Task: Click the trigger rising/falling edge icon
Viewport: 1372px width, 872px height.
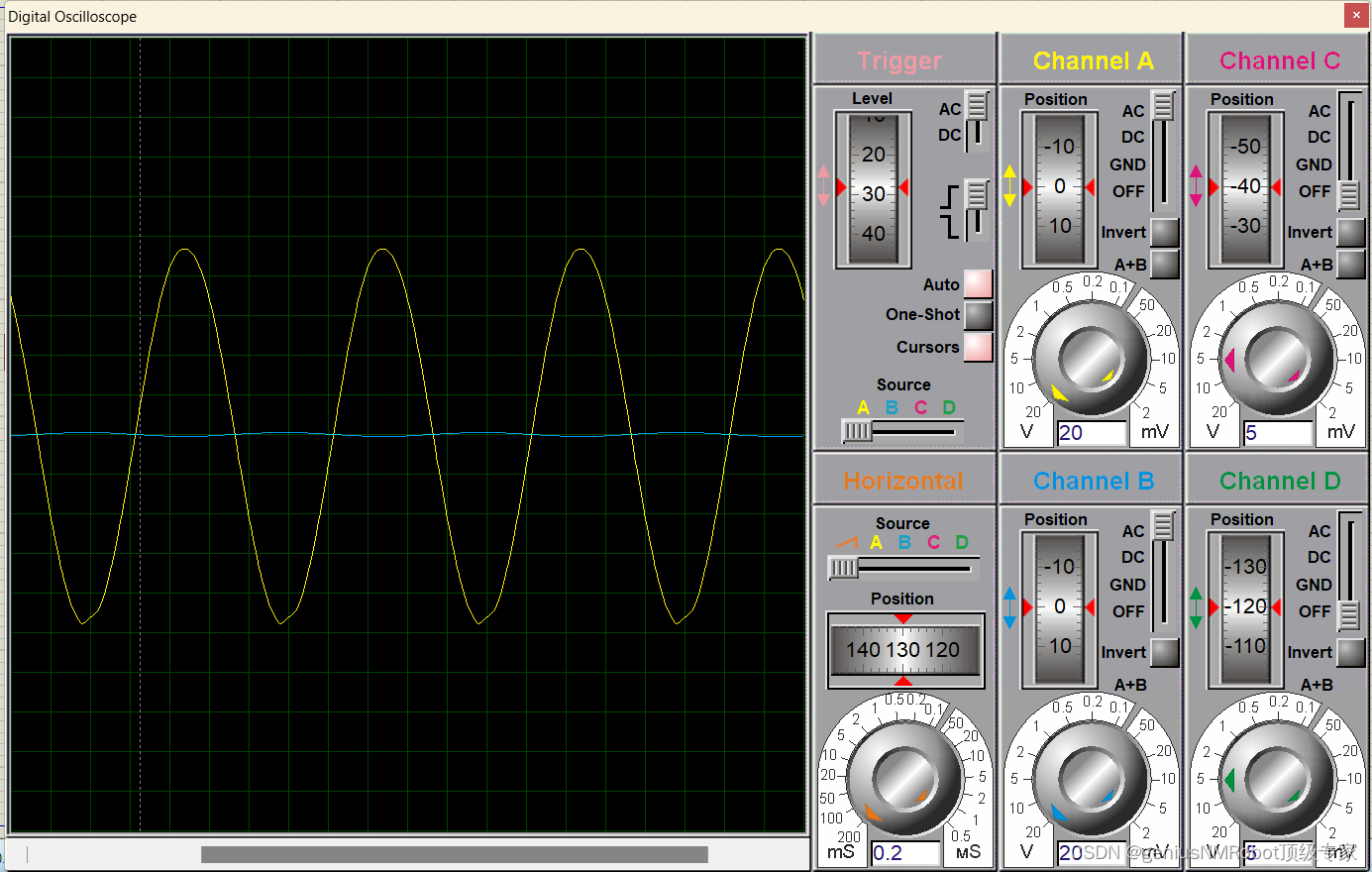Action: pos(949,211)
